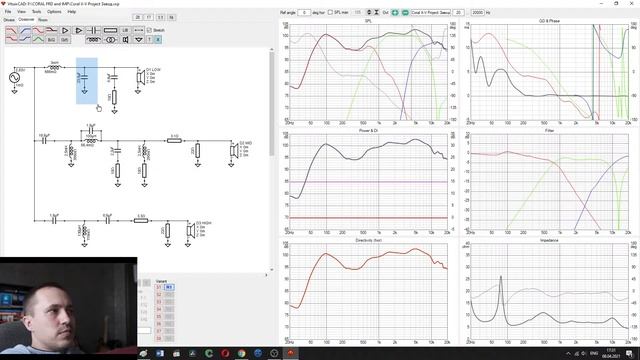Select variant S4 in Variant list
The width and height of the screenshot is (640, 360).
click(x=159, y=309)
